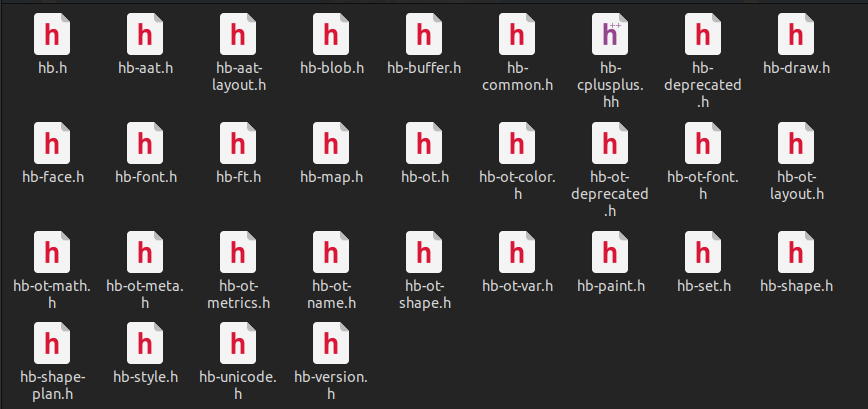Select the 'hb-set.h' file name text
The height and width of the screenshot is (409, 868).
704,287
